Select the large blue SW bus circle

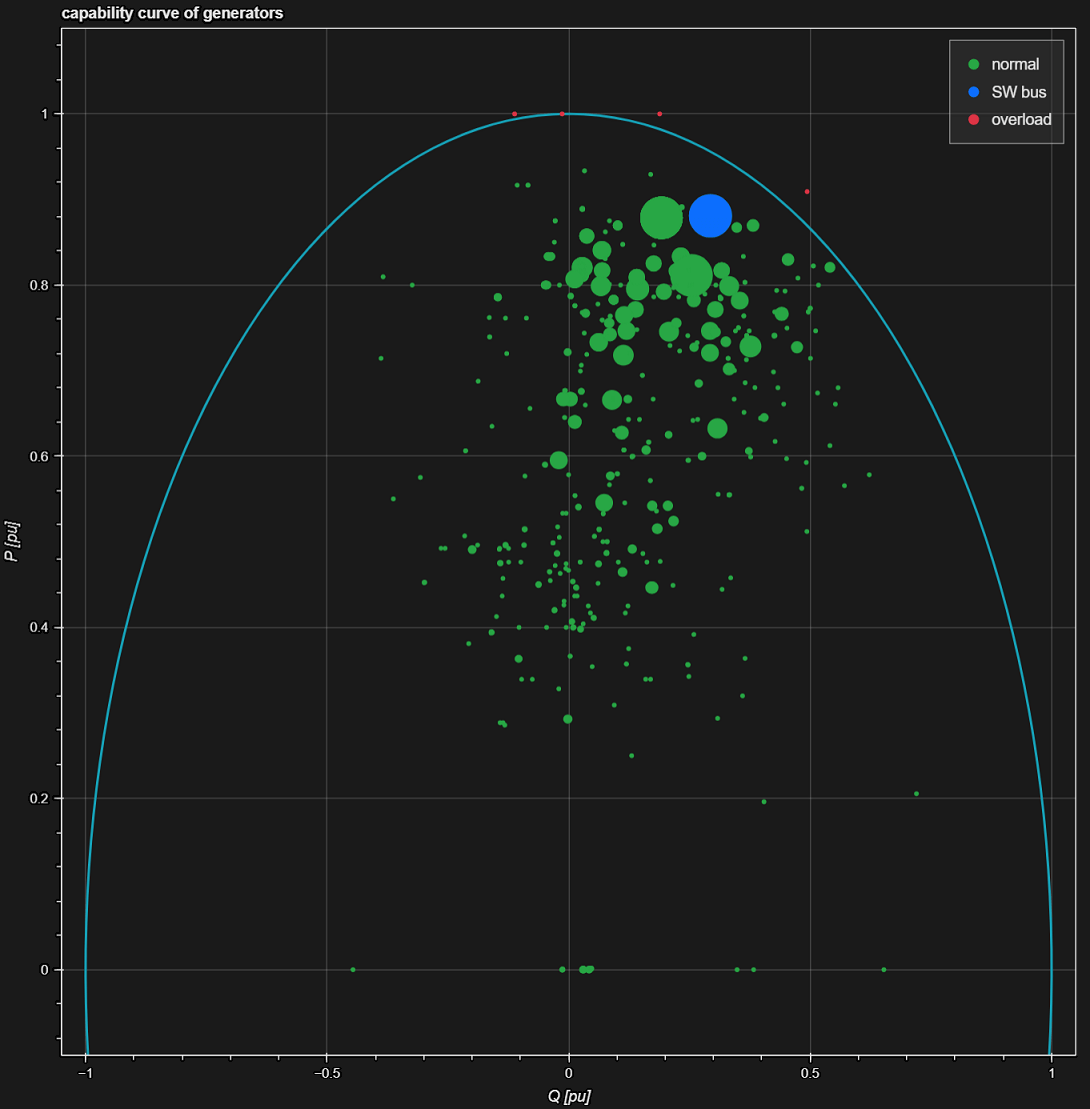pyautogui.click(x=710, y=216)
